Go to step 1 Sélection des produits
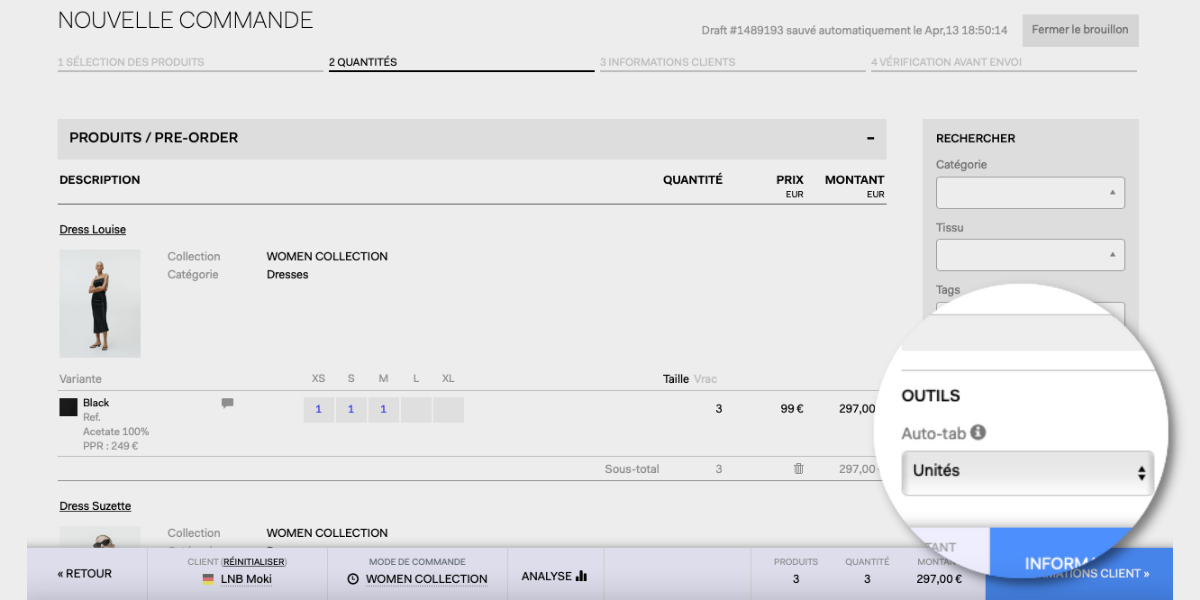The height and width of the screenshot is (600, 1200). (131, 62)
